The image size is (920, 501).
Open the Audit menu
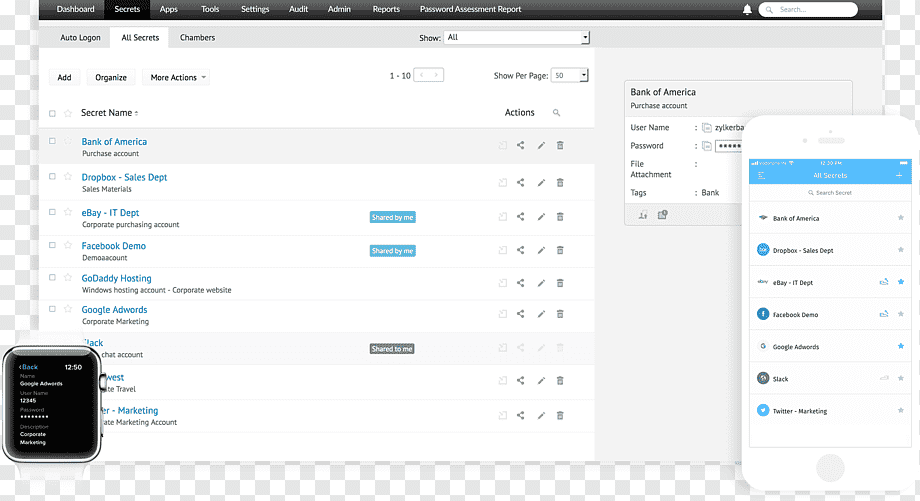298,9
